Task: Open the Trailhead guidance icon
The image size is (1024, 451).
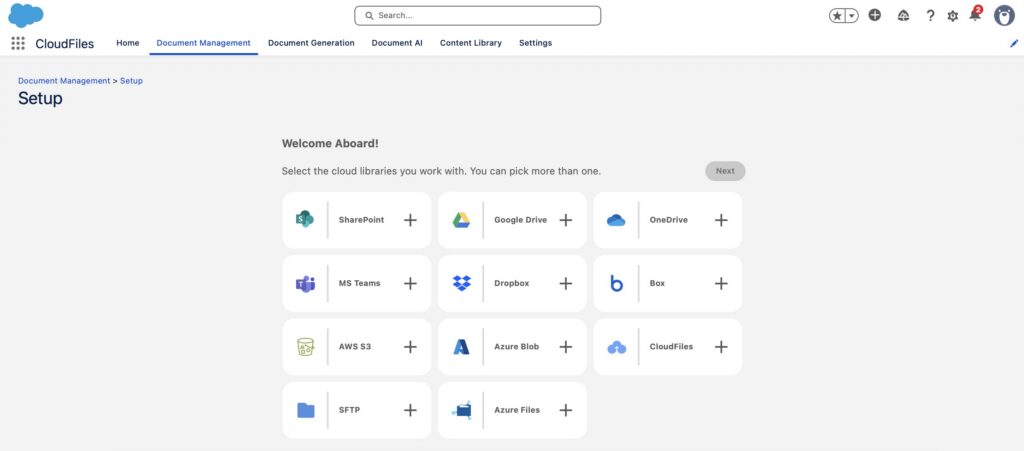Action: pyautogui.click(x=903, y=16)
